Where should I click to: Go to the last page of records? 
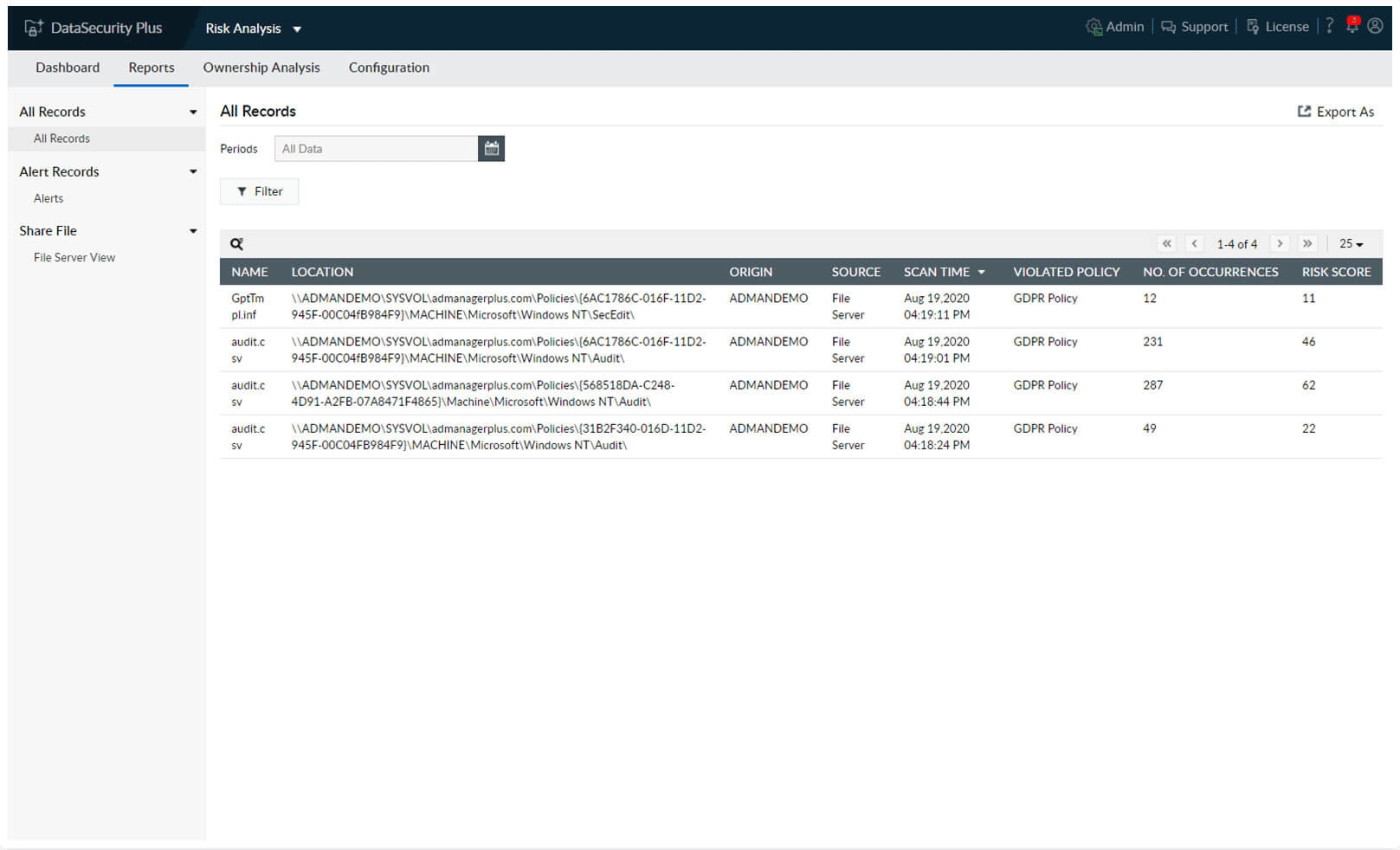tap(1307, 244)
